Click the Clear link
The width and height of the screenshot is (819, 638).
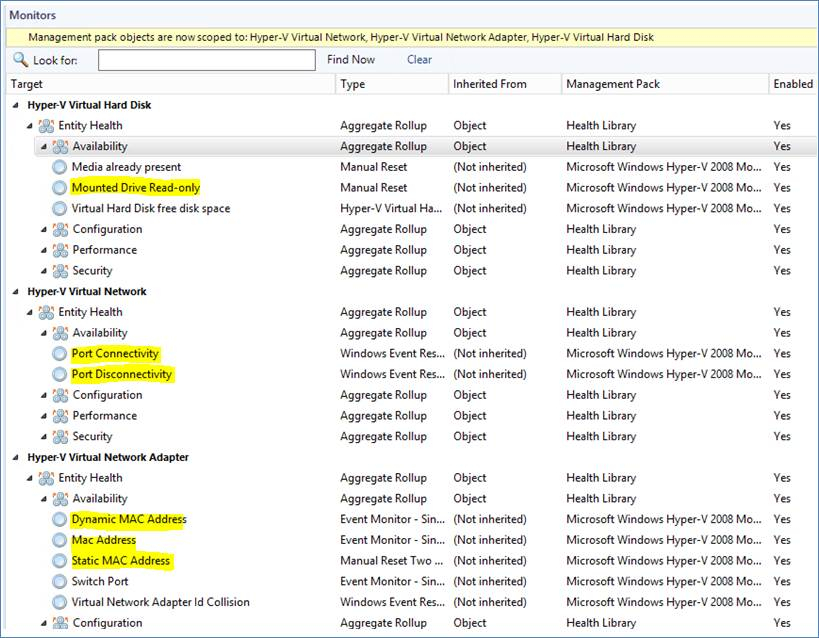point(419,60)
